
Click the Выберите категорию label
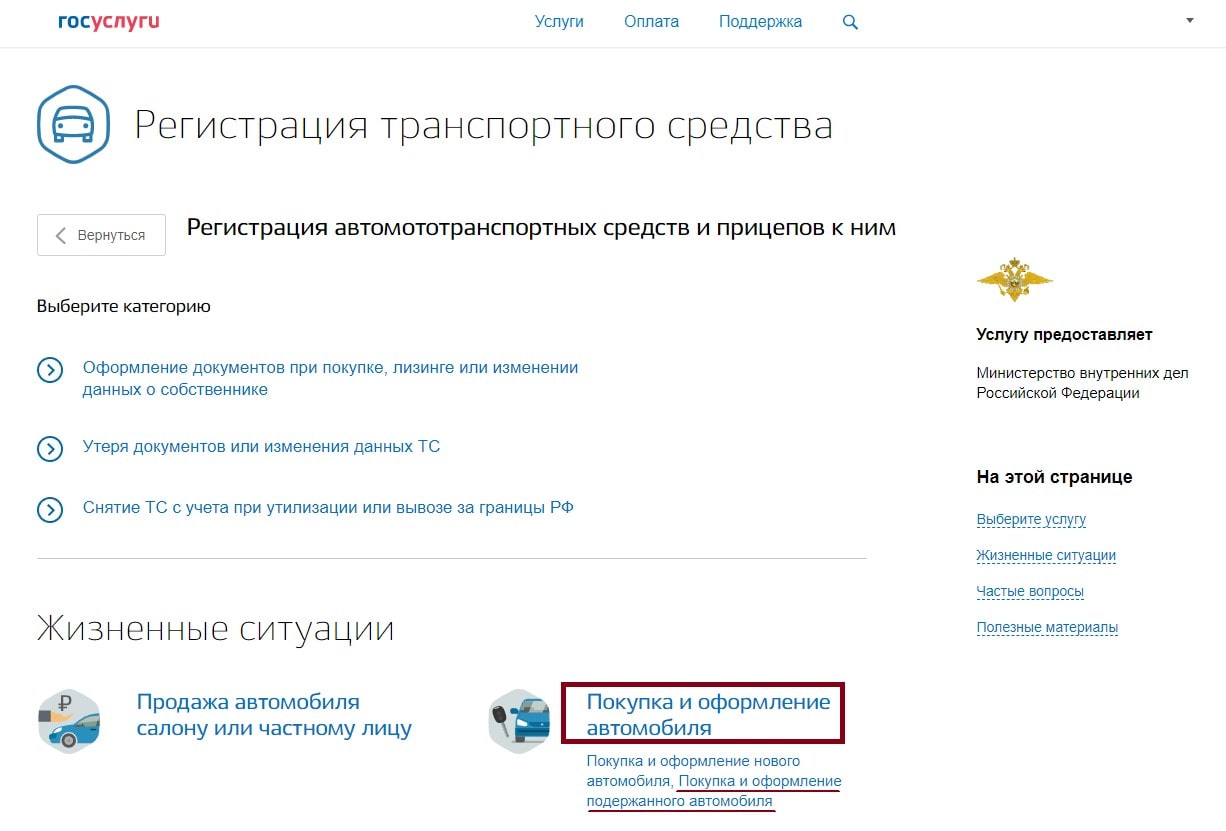coord(124,306)
